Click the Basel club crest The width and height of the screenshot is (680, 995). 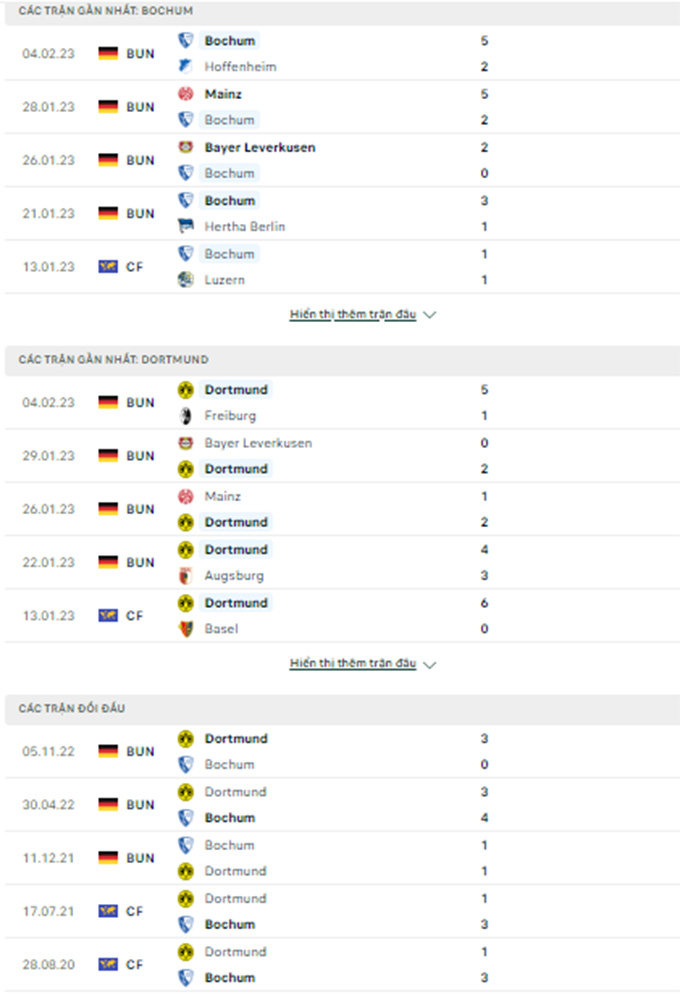(185, 628)
